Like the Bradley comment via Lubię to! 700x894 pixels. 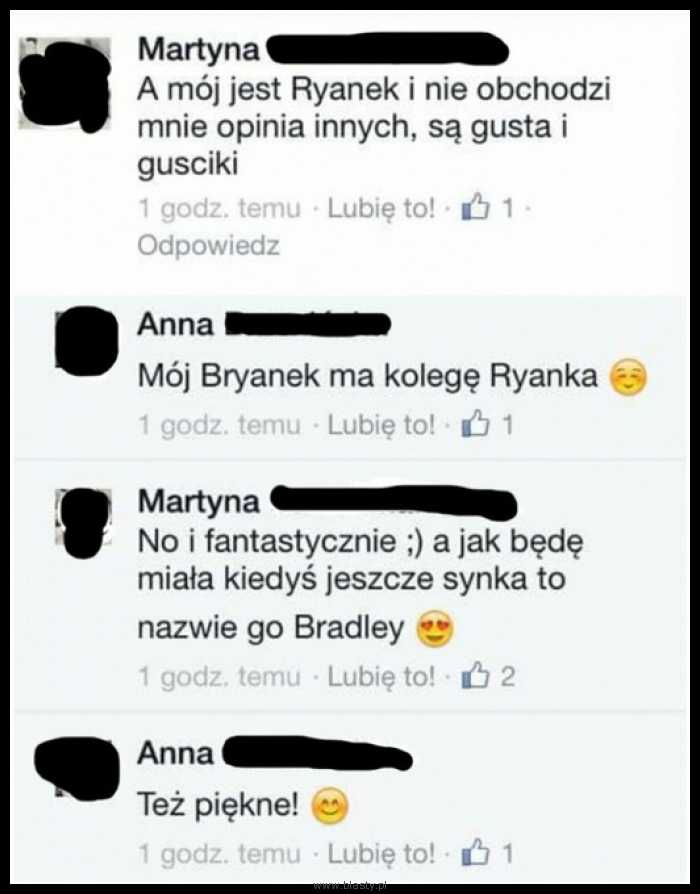381,677
